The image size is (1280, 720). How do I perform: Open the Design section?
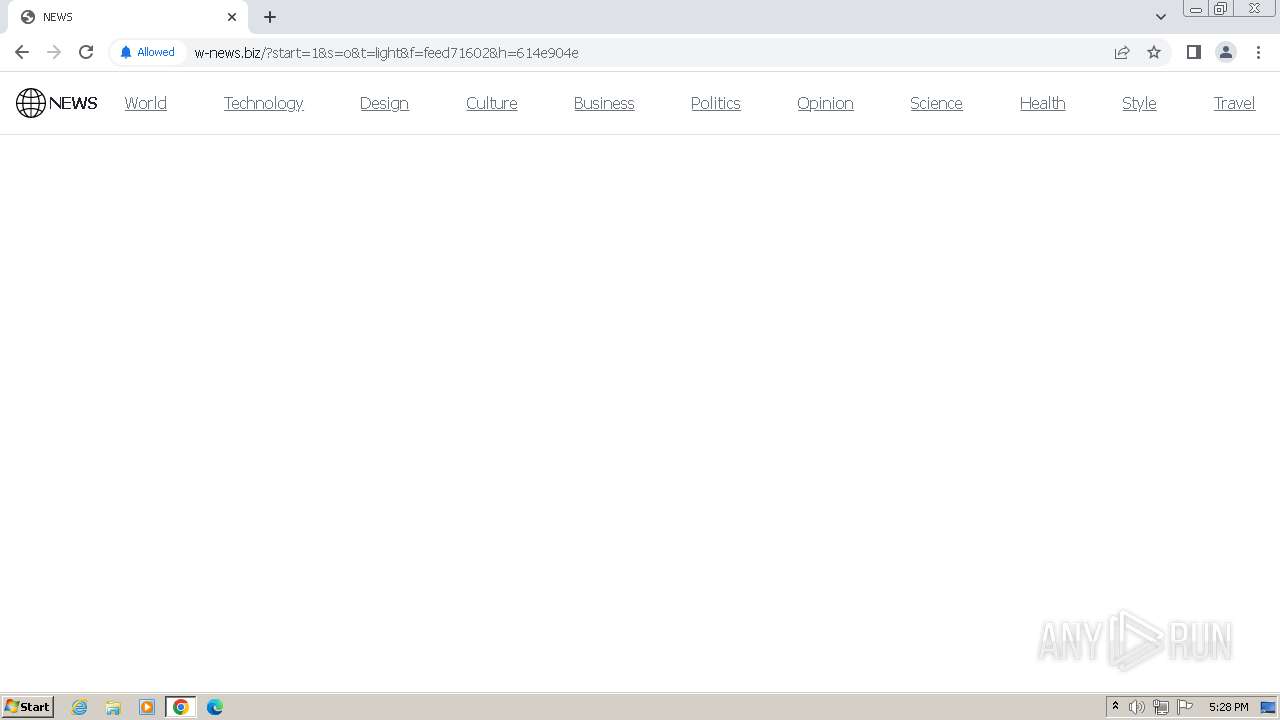pos(384,103)
